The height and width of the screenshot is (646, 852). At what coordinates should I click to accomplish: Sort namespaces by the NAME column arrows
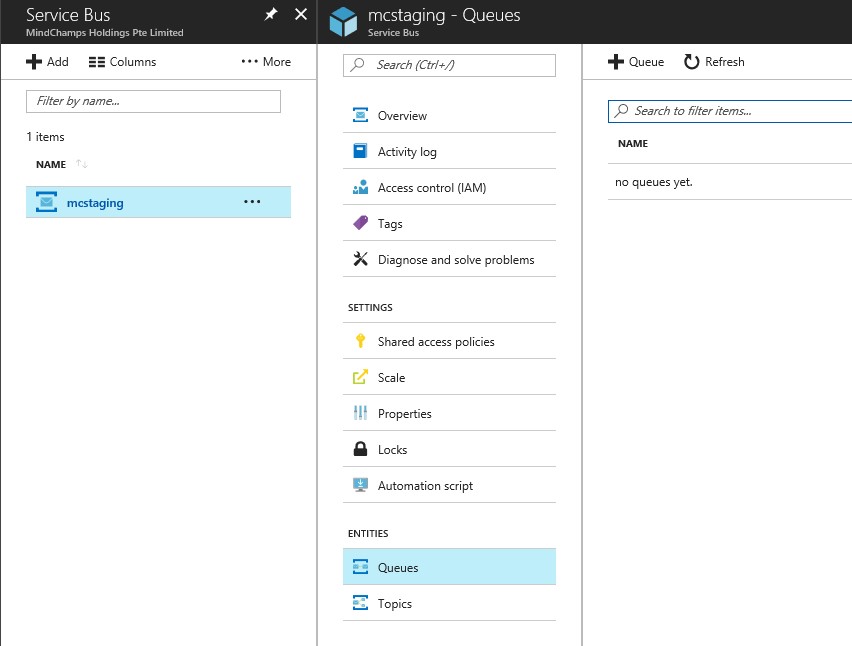click(x=82, y=164)
